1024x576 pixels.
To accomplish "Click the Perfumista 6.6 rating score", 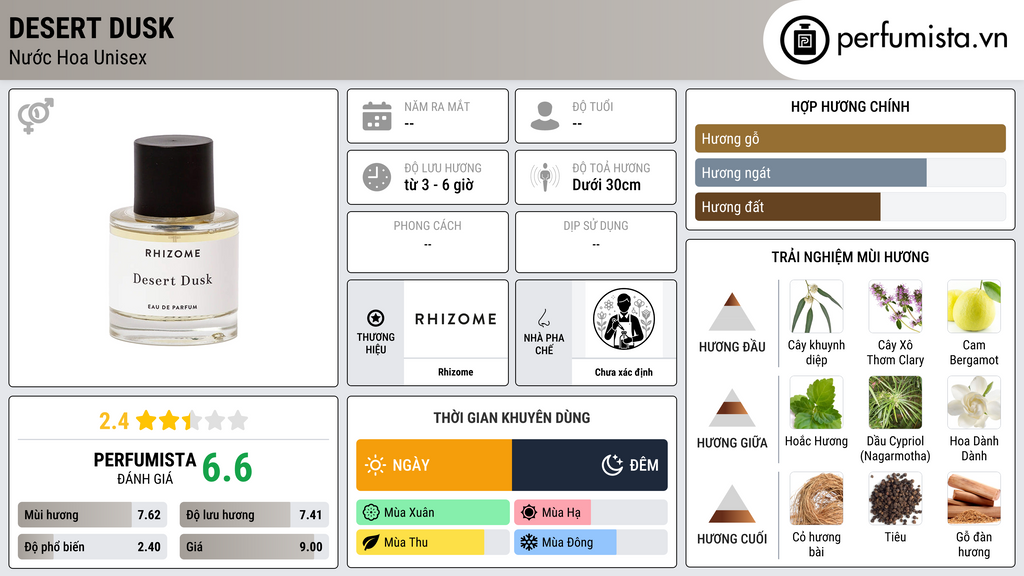I will click(x=227, y=468).
